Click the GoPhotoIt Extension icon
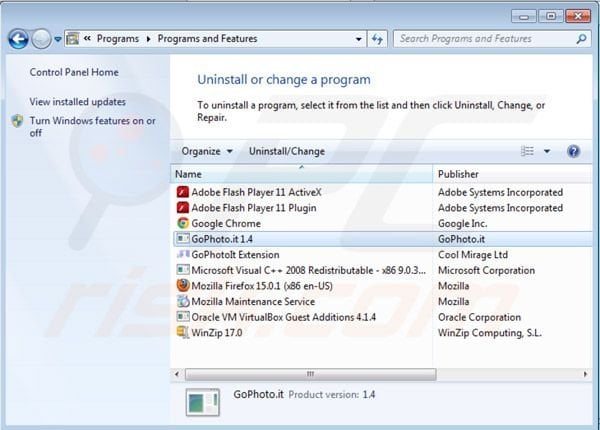This screenshot has width=600, height=430. pos(183,254)
